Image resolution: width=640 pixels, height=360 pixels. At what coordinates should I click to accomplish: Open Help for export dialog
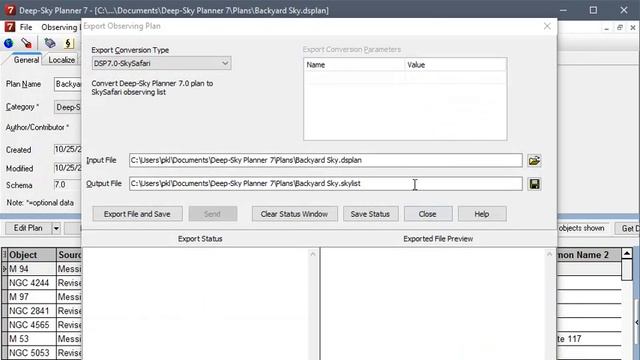(482, 214)
